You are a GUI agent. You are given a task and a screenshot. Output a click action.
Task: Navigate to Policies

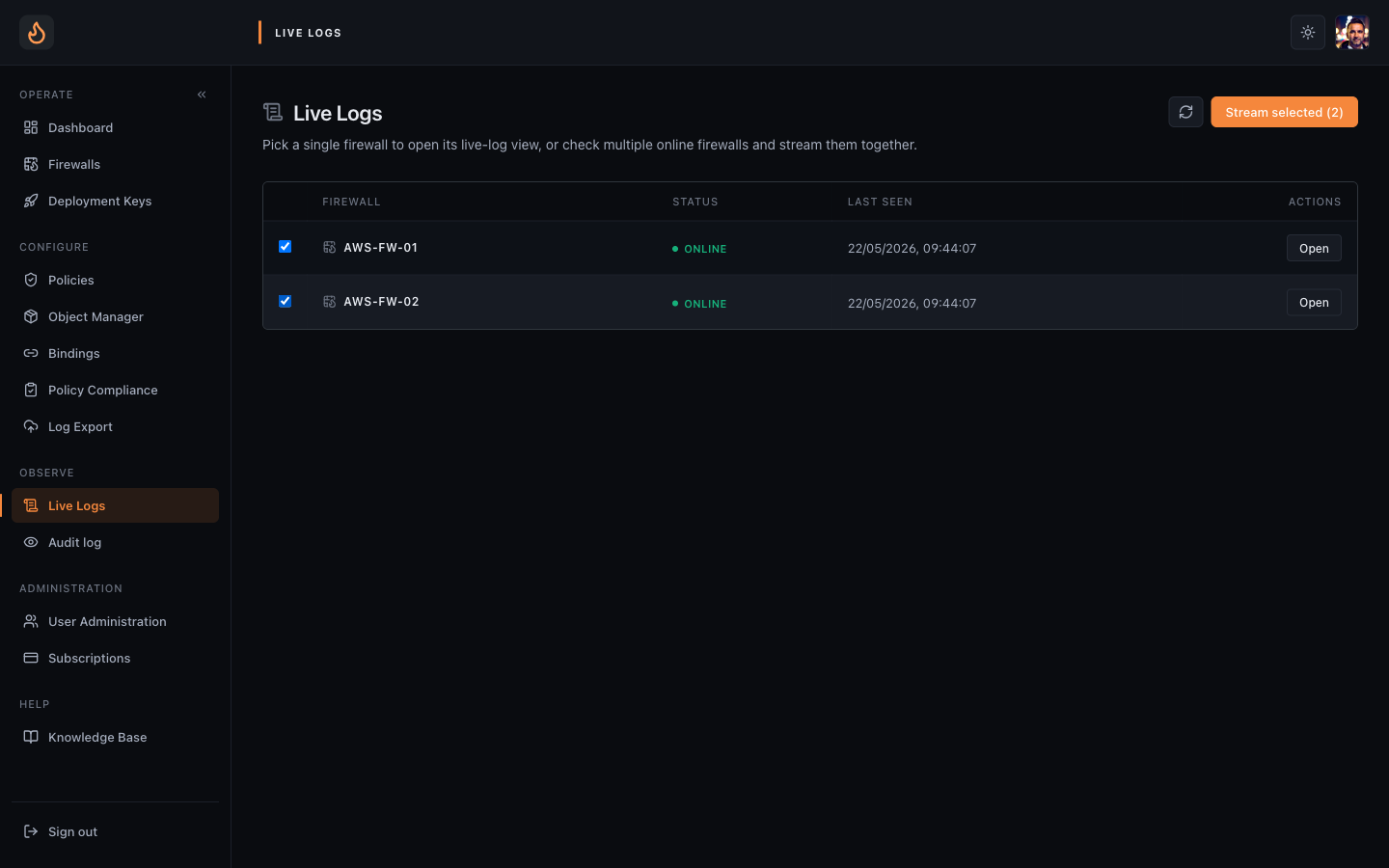(x=115, y=280)
